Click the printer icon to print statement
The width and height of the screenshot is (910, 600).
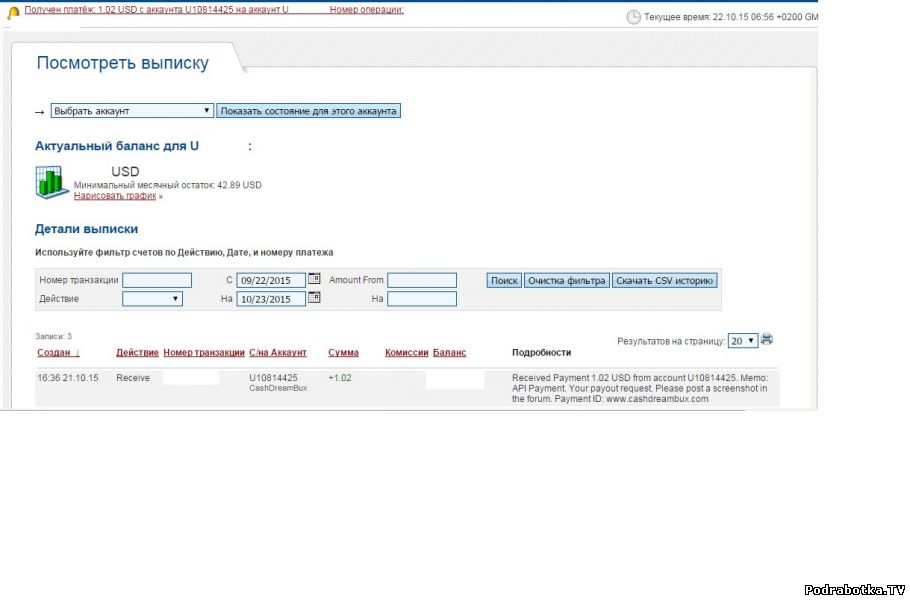(x=767, y=339)
